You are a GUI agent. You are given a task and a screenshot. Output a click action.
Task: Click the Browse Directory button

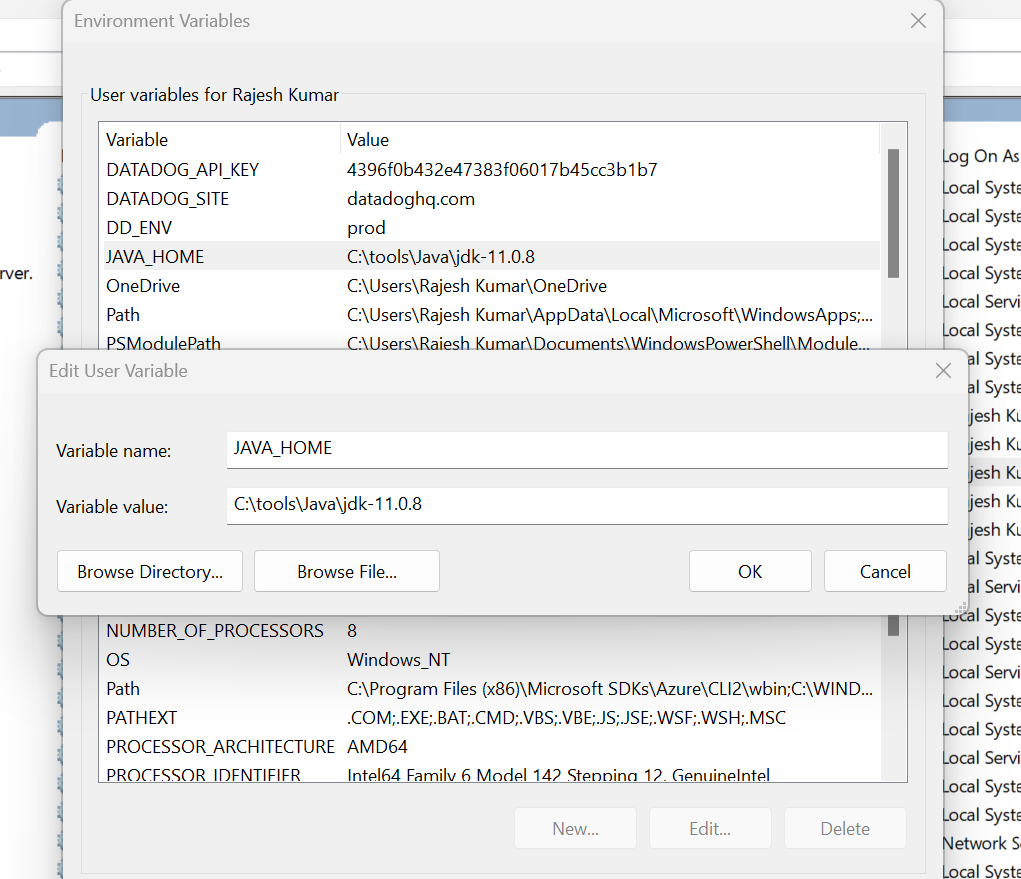point(150,571)
